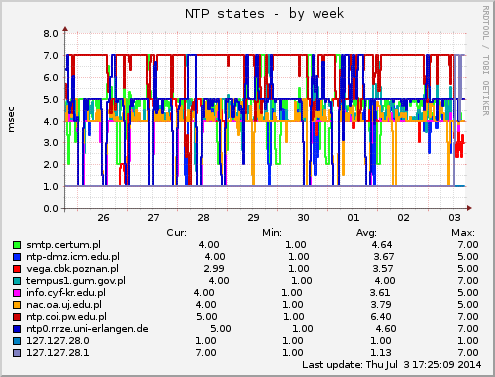
Task: Click the Avg value 3.61 for info.cyf-kr.edu.pl
Action: pyautogui.click(x=380, y=293)
